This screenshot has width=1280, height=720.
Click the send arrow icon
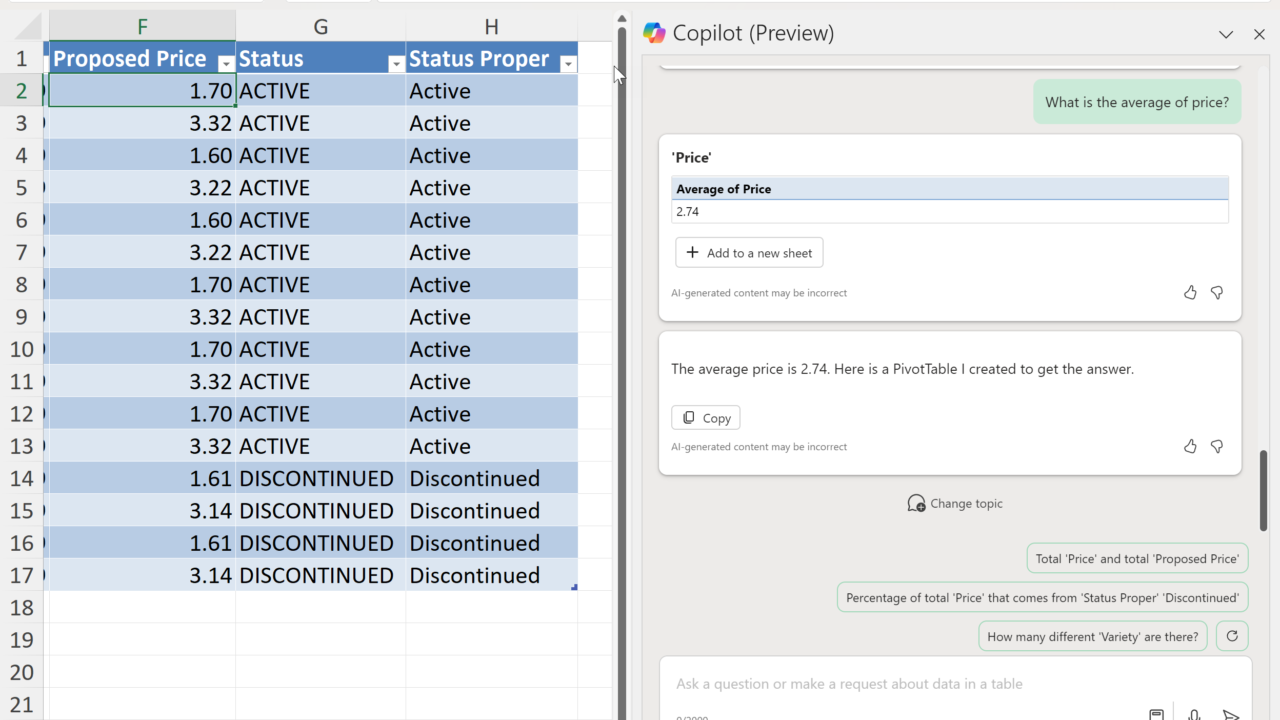point(1231,714)
